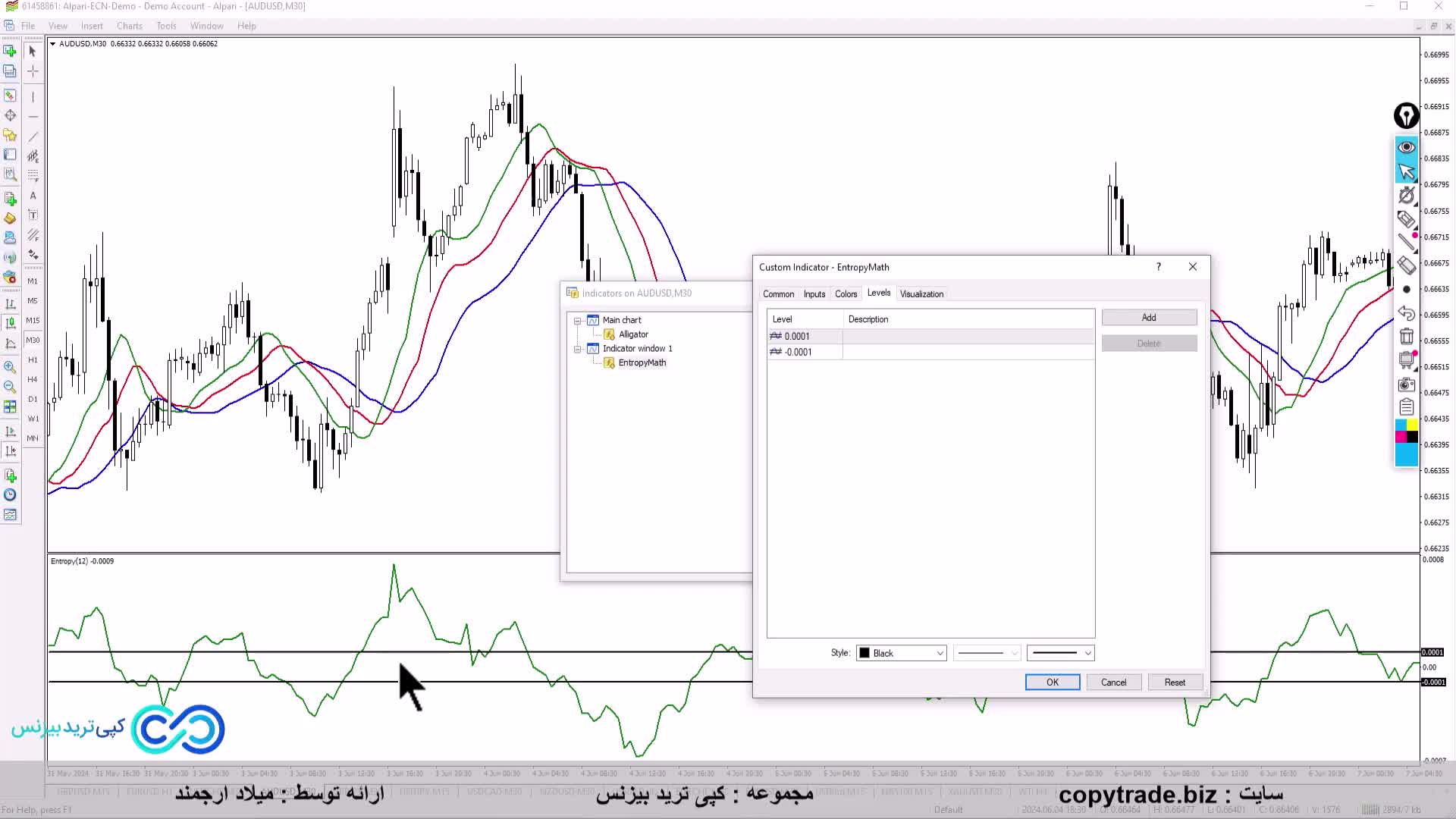Switch to the Inputs tab
Screen dimensions: 1456x819
pos(814,294)
